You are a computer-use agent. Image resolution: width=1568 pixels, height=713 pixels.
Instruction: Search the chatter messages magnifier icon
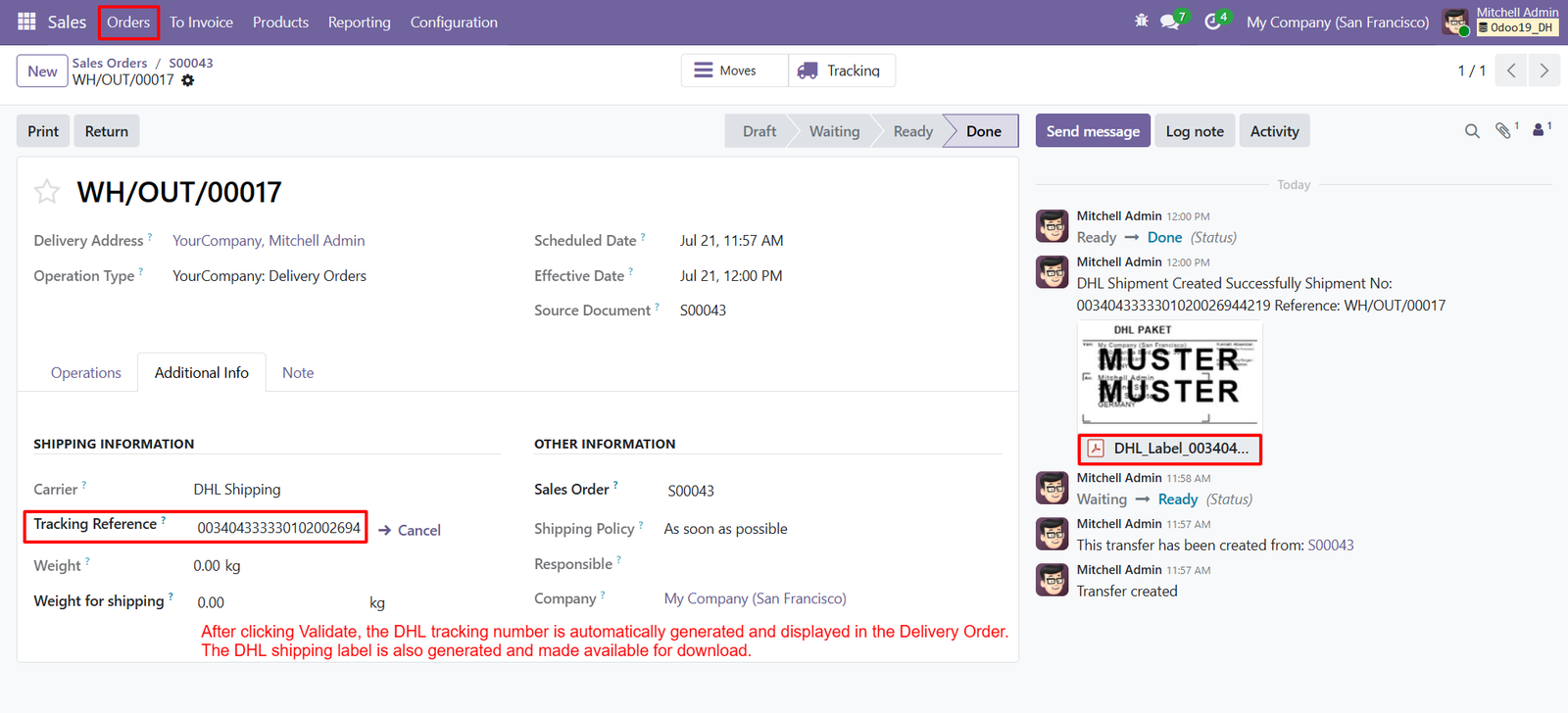(1472, 131)
